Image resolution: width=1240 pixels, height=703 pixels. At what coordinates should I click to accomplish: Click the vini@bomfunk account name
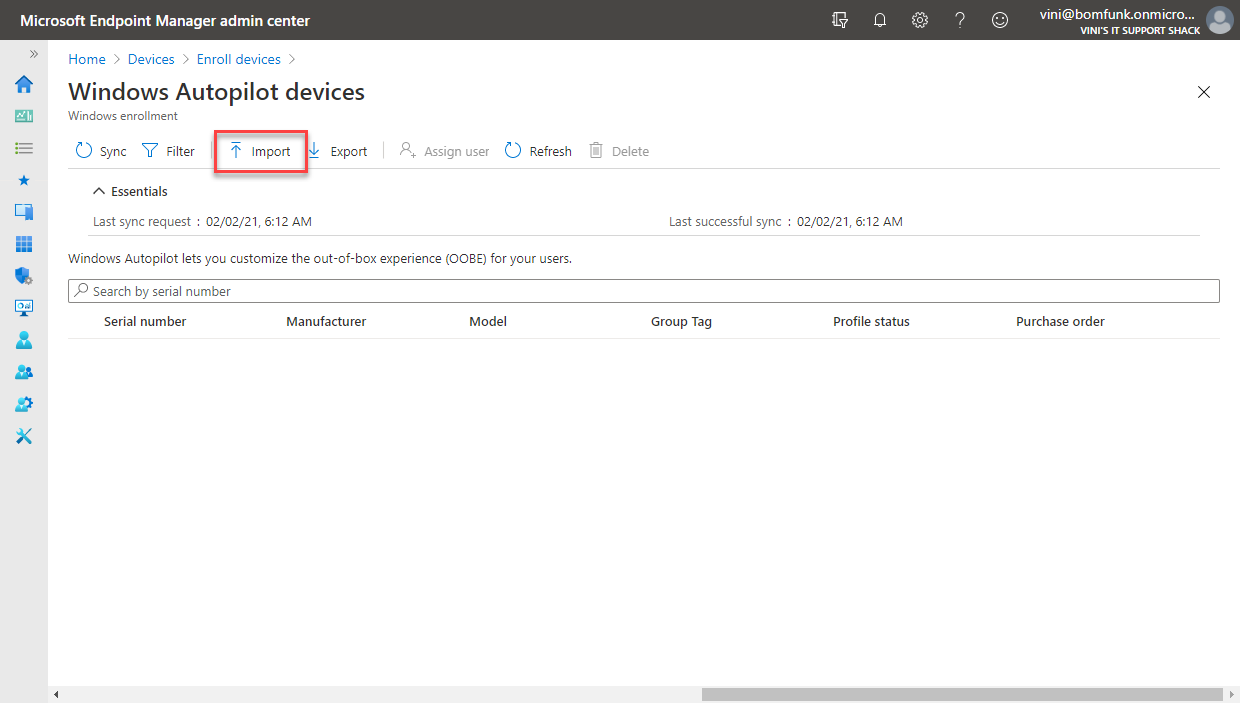tap(1118, 14)
